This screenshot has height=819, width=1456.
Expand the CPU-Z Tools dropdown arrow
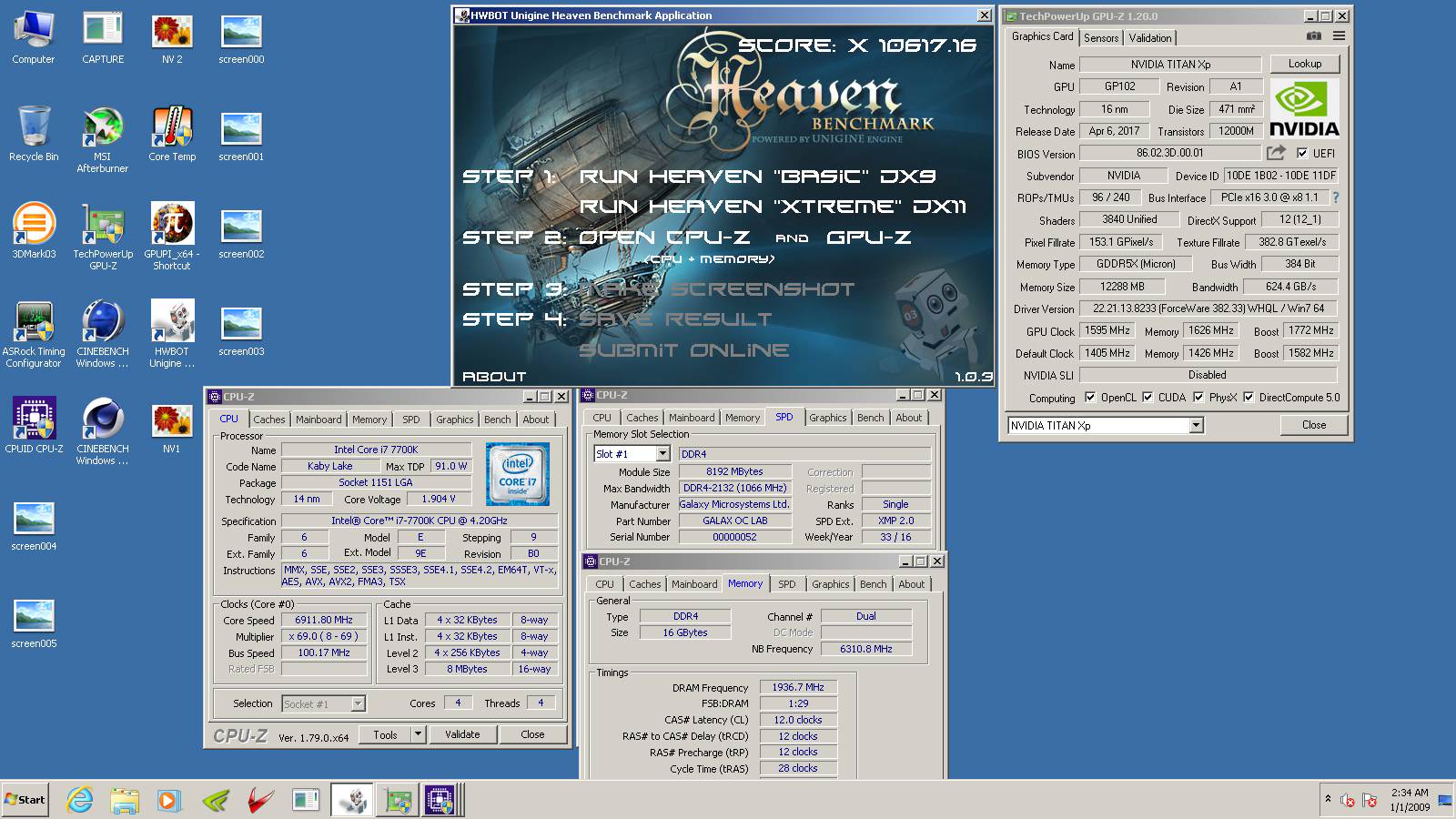(x=418, y=734)
